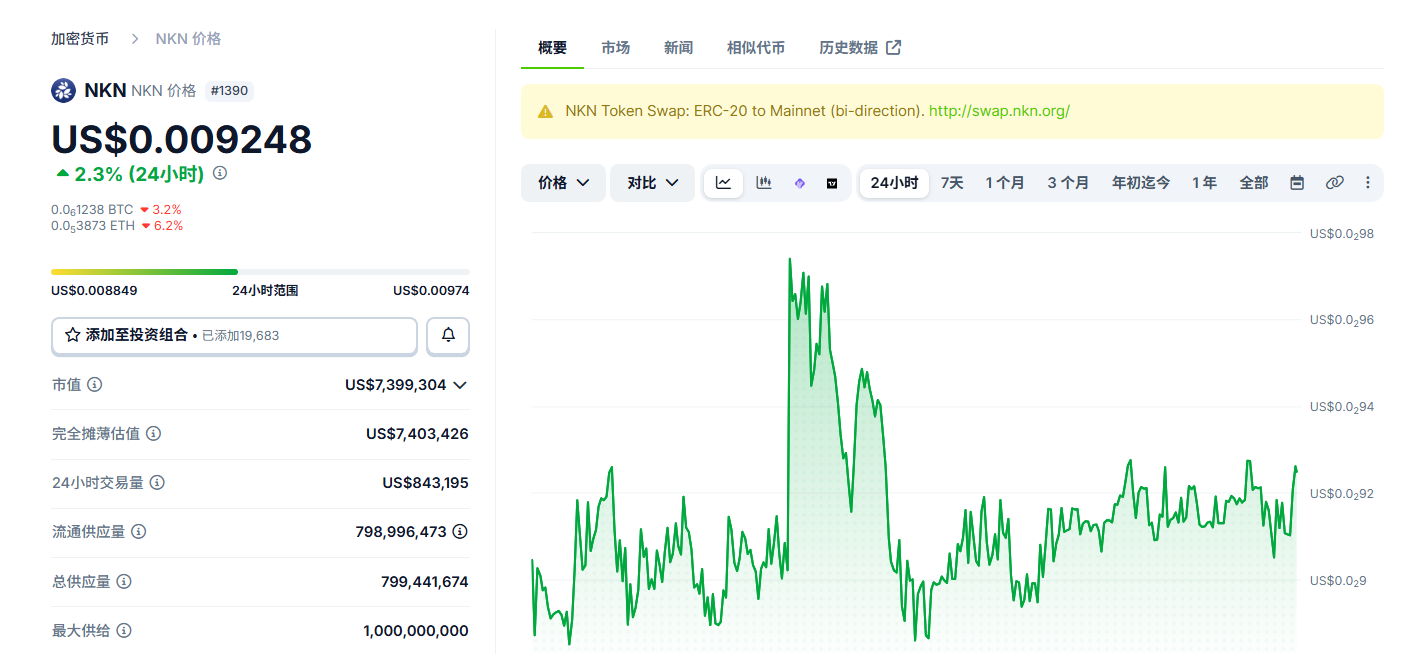Show info for 完全摊薄估值

click(153, 433)
